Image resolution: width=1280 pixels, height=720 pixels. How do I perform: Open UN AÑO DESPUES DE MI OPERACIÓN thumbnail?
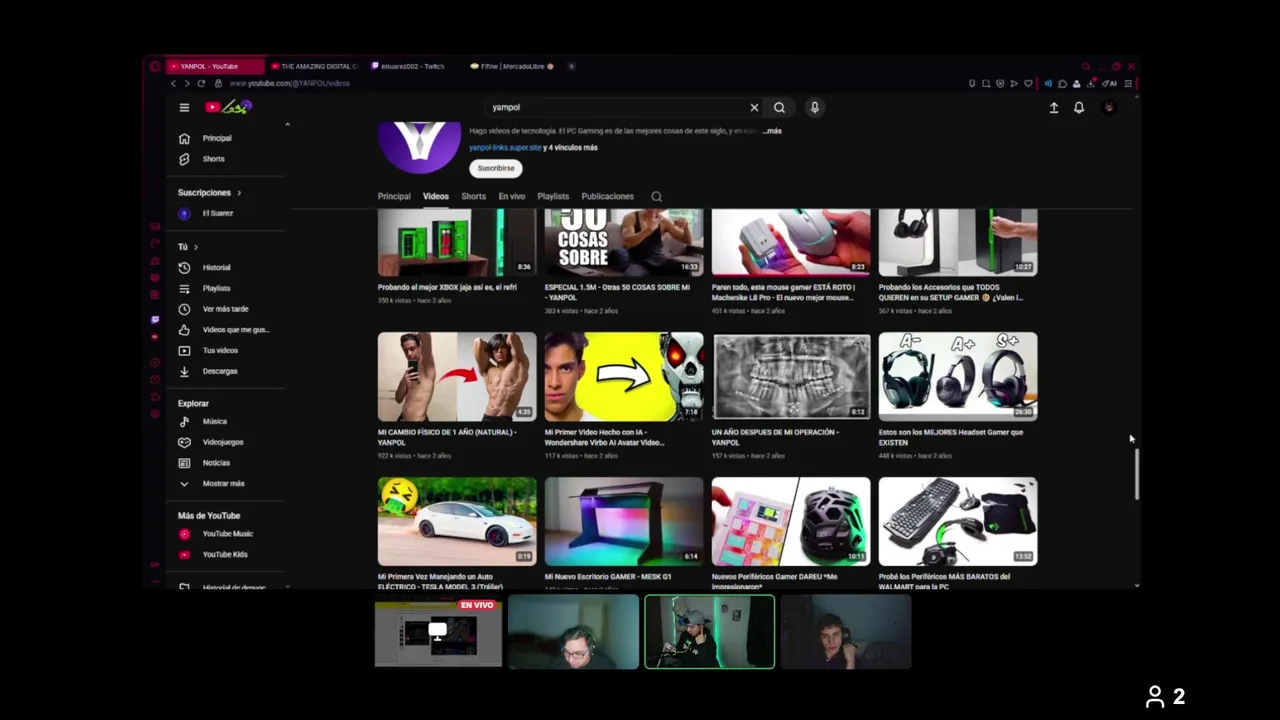pyautogui.click(x=791, y=376)
